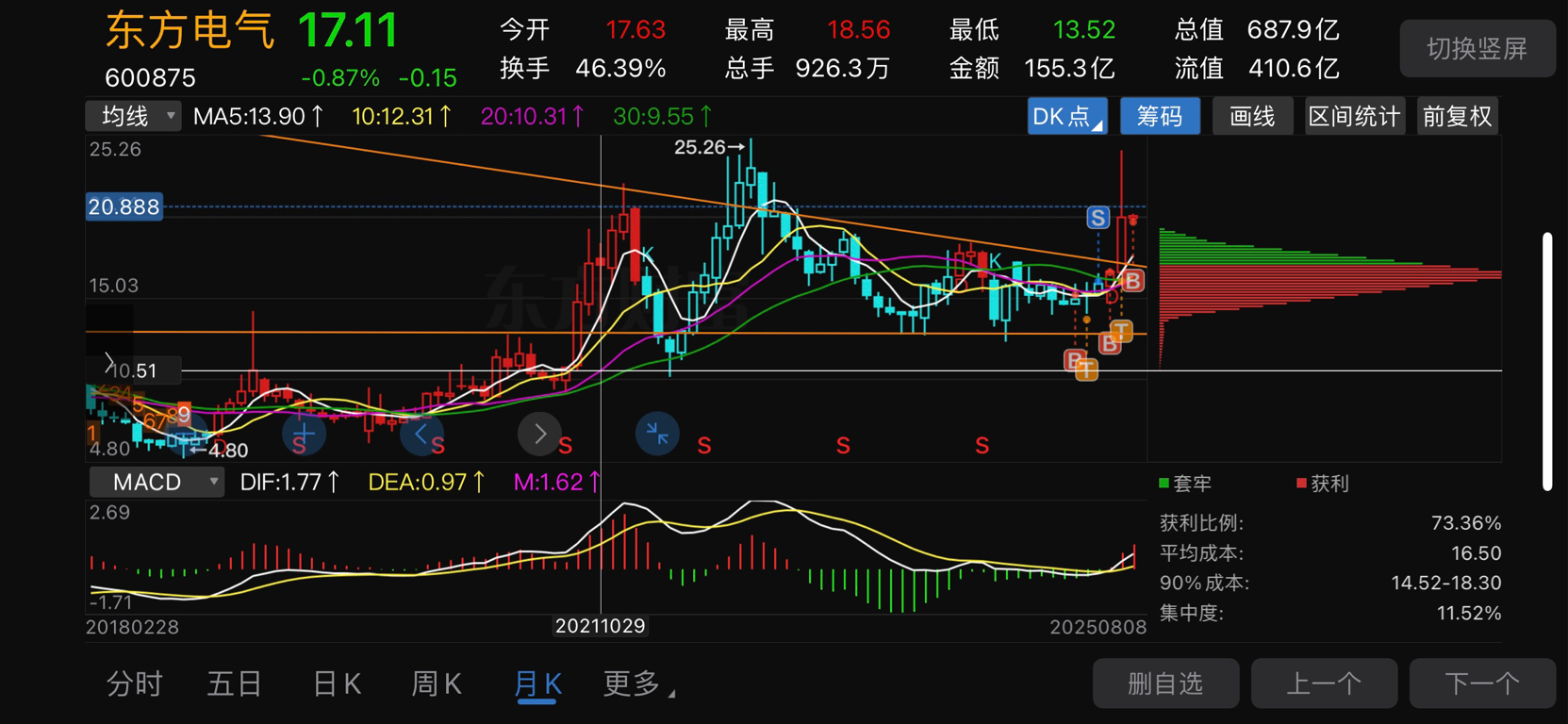Tap the 20211029 date marker on timeline
1568x724 pixels.
point(600,626)
